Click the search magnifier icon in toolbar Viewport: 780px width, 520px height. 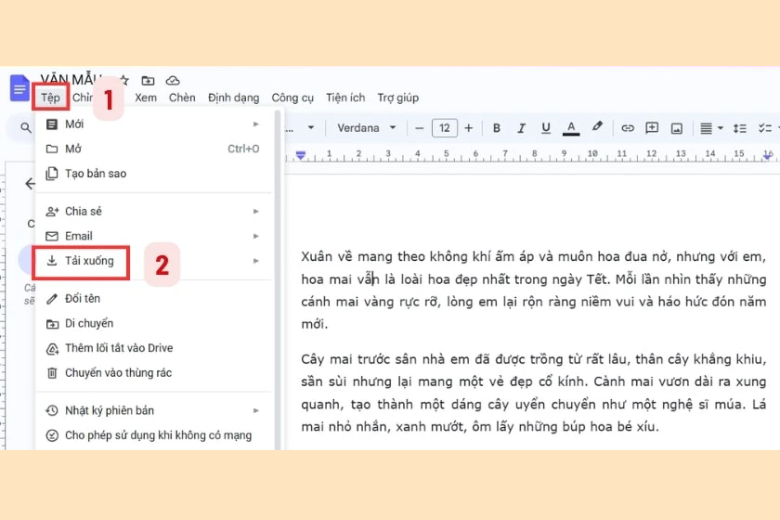[25, 128]
